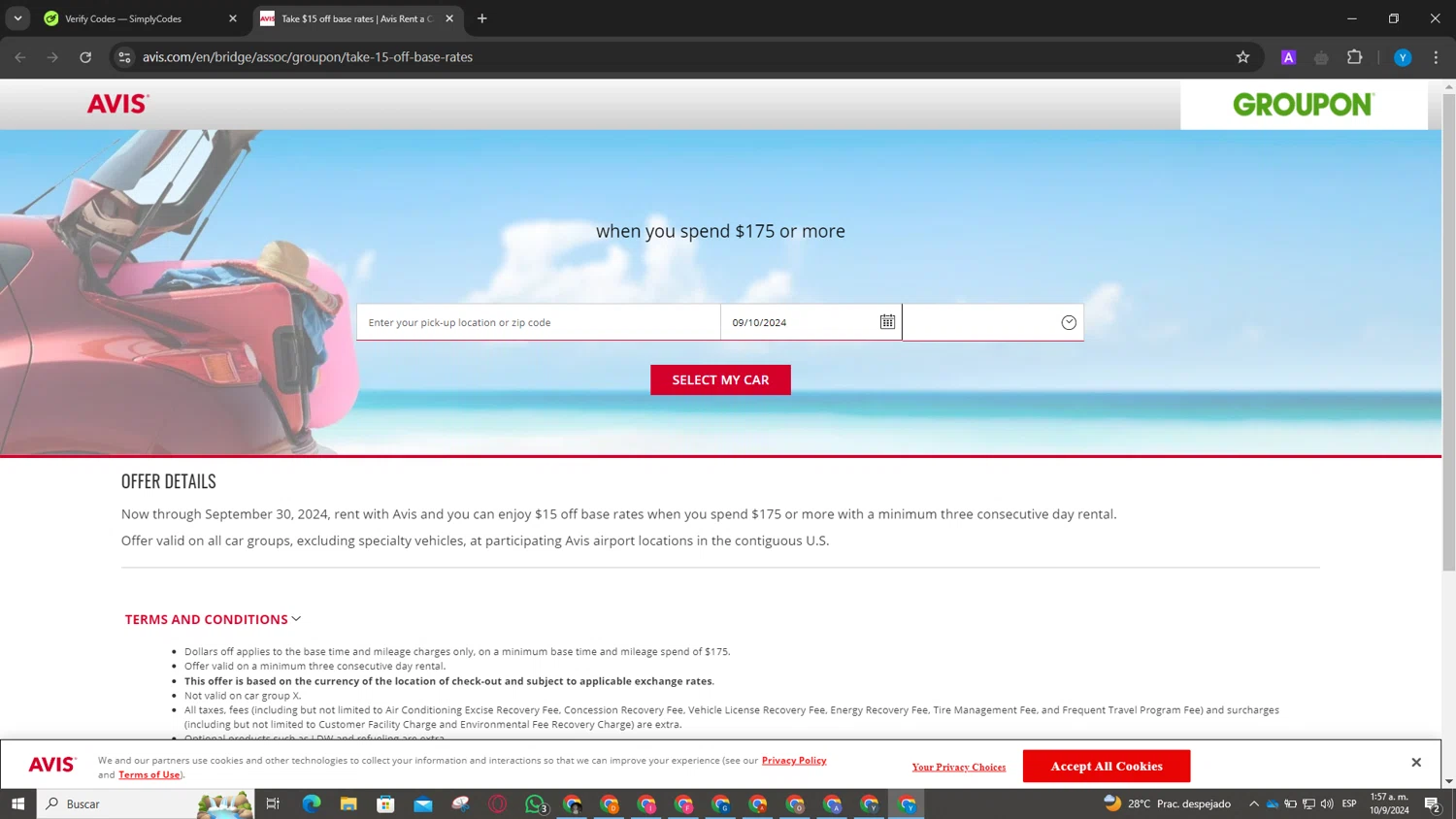Dismiss the cookie banner with the X
1456x819 pixels.
[1416, 763]
